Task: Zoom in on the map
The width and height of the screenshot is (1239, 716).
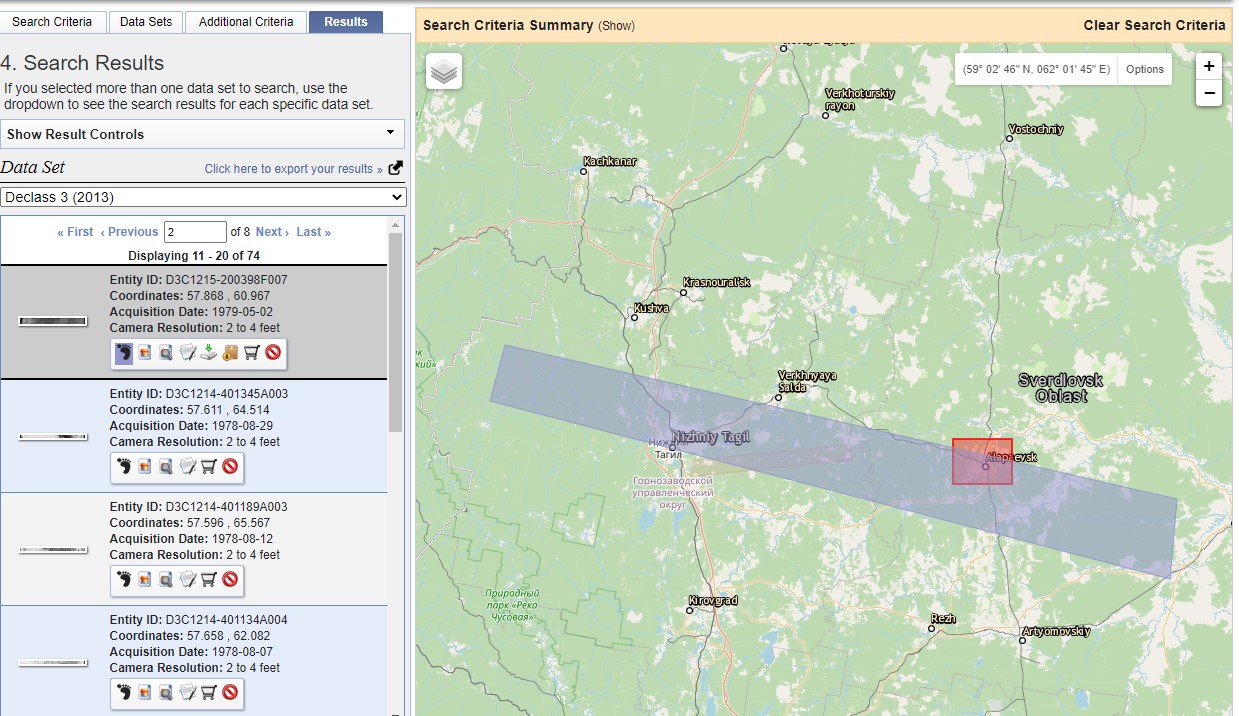Action: tap(1209, 66)
